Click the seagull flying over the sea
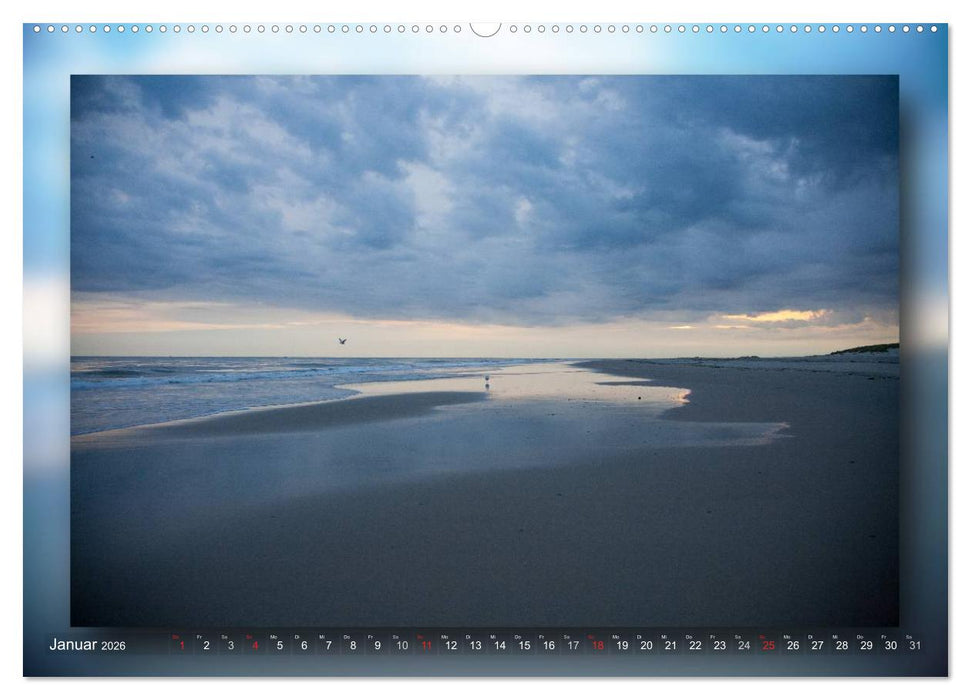Viewport: 971px width, 700px height. [341, 343]
